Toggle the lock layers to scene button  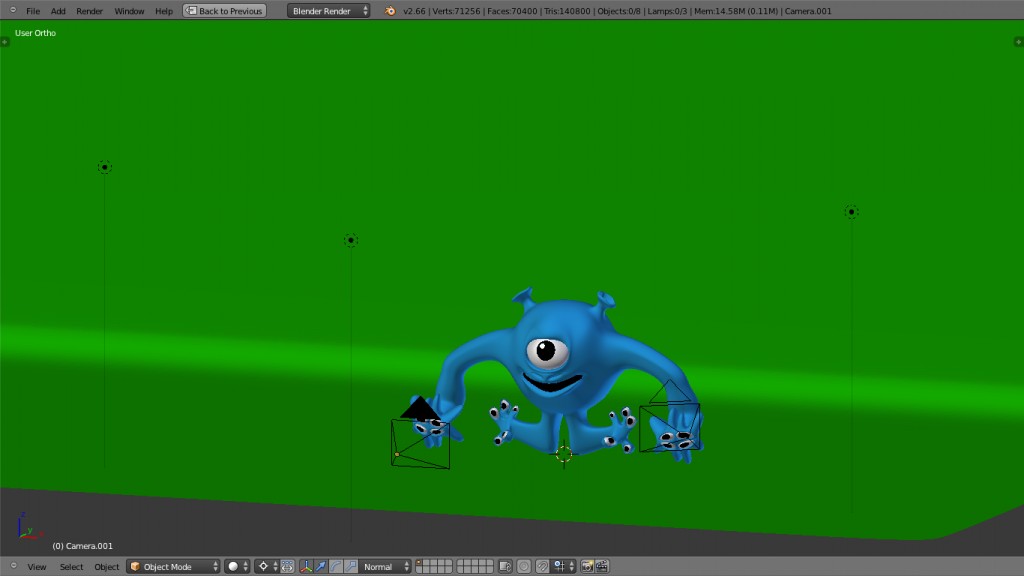(505, 566)
